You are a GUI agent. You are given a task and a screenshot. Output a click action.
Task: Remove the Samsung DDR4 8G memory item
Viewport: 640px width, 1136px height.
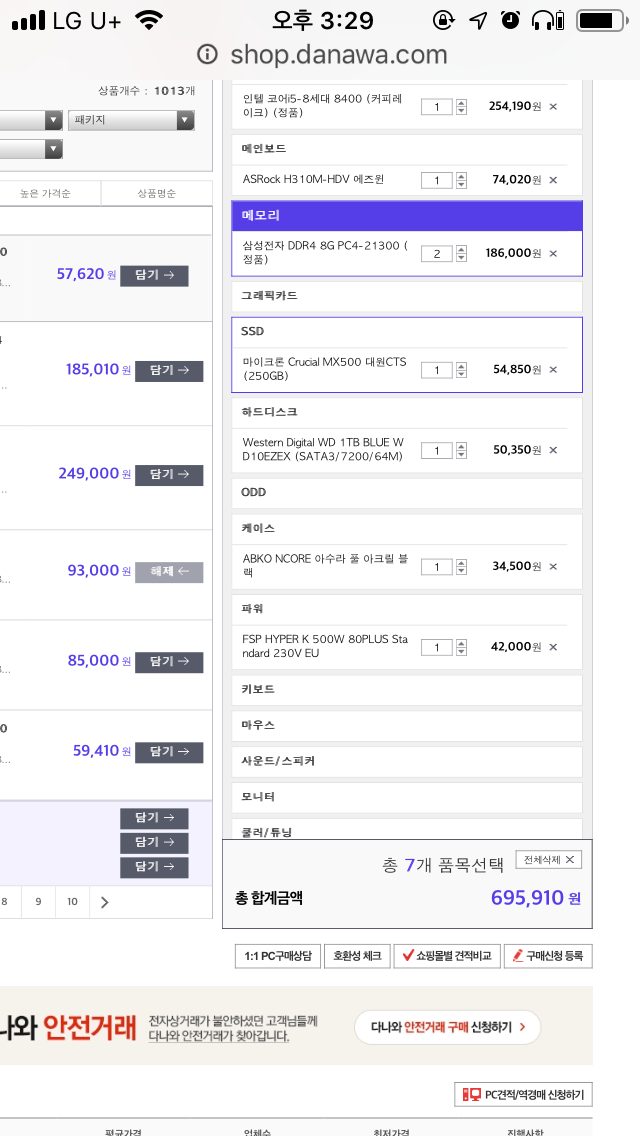pyautogui.click(x=553, y=253)
